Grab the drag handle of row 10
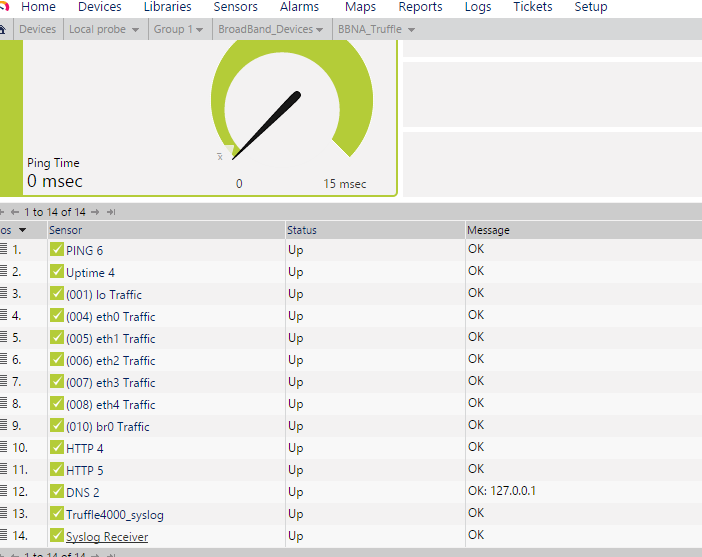702x557 pixels. 4,446
